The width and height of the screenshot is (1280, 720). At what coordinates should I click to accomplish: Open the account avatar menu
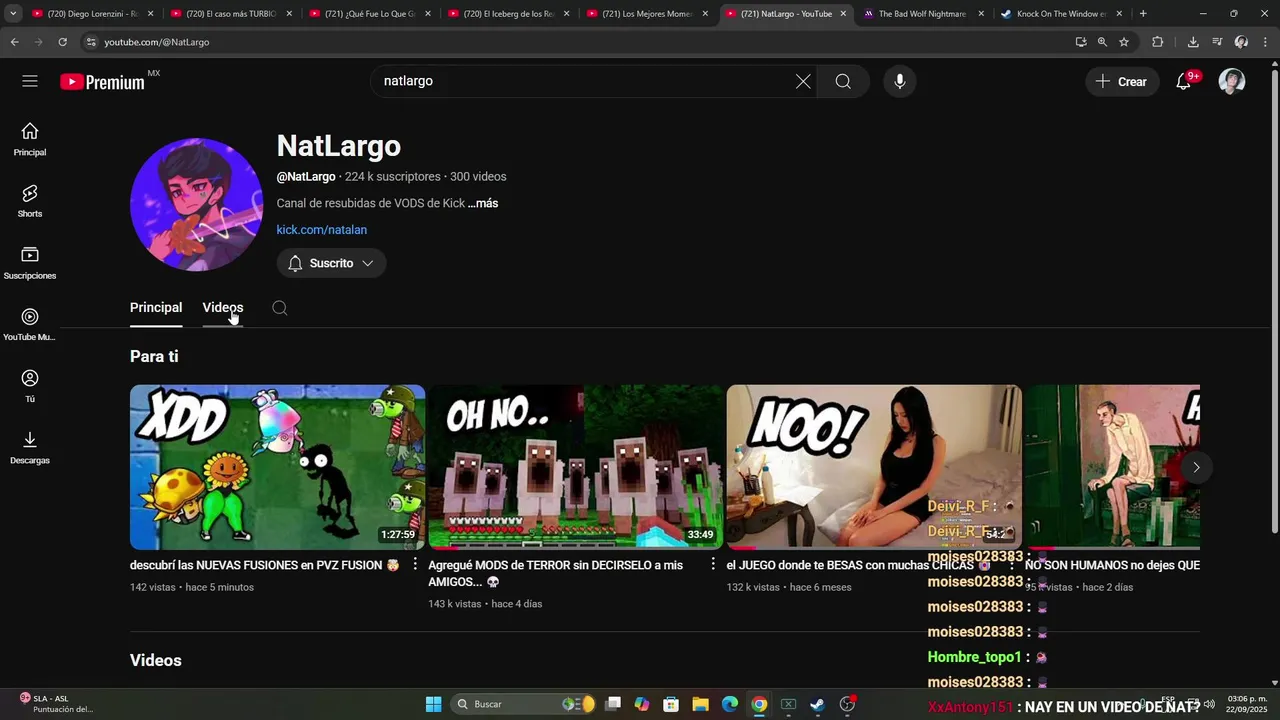(x=1232, y=82)
